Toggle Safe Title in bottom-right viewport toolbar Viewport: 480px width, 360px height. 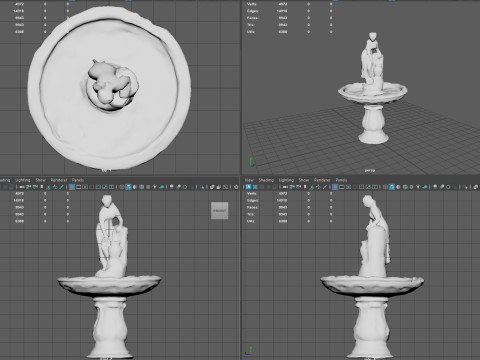[x=375, y=187]
